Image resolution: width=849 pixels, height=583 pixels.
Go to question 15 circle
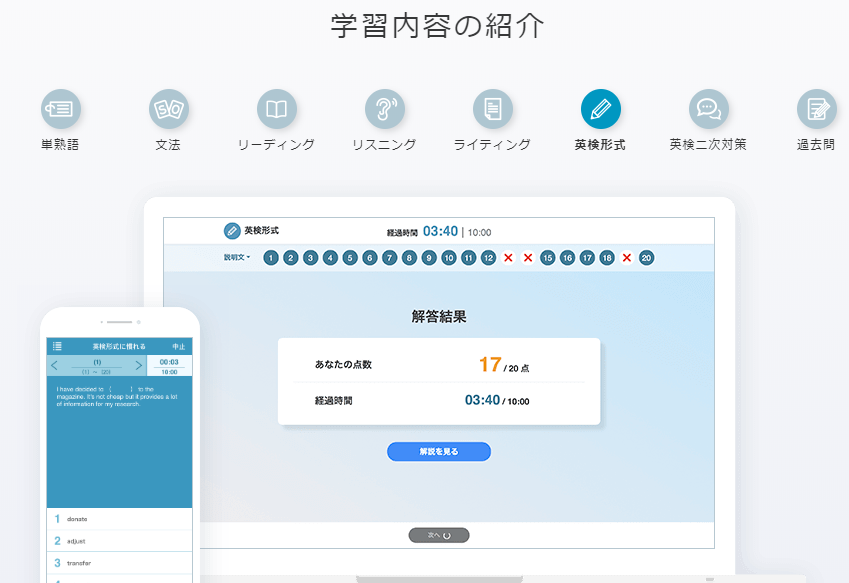pos(547,258)
